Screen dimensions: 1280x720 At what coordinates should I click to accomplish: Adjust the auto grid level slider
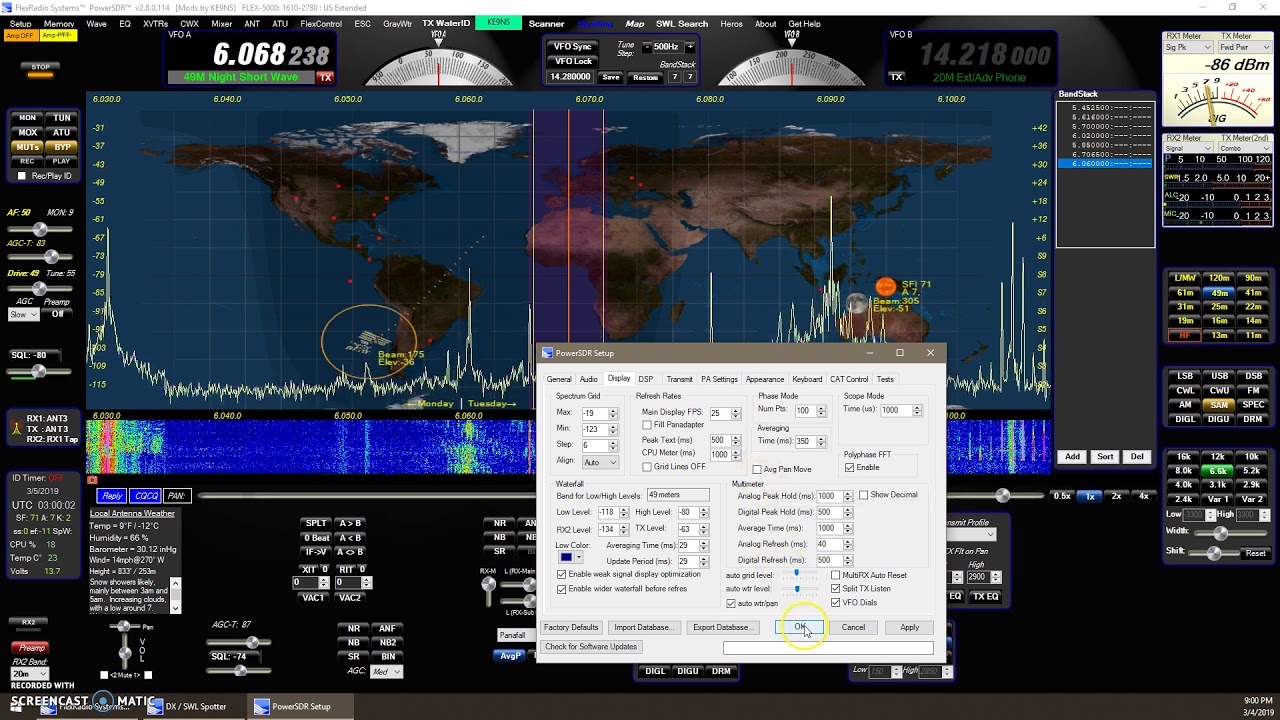click(797, 575)
